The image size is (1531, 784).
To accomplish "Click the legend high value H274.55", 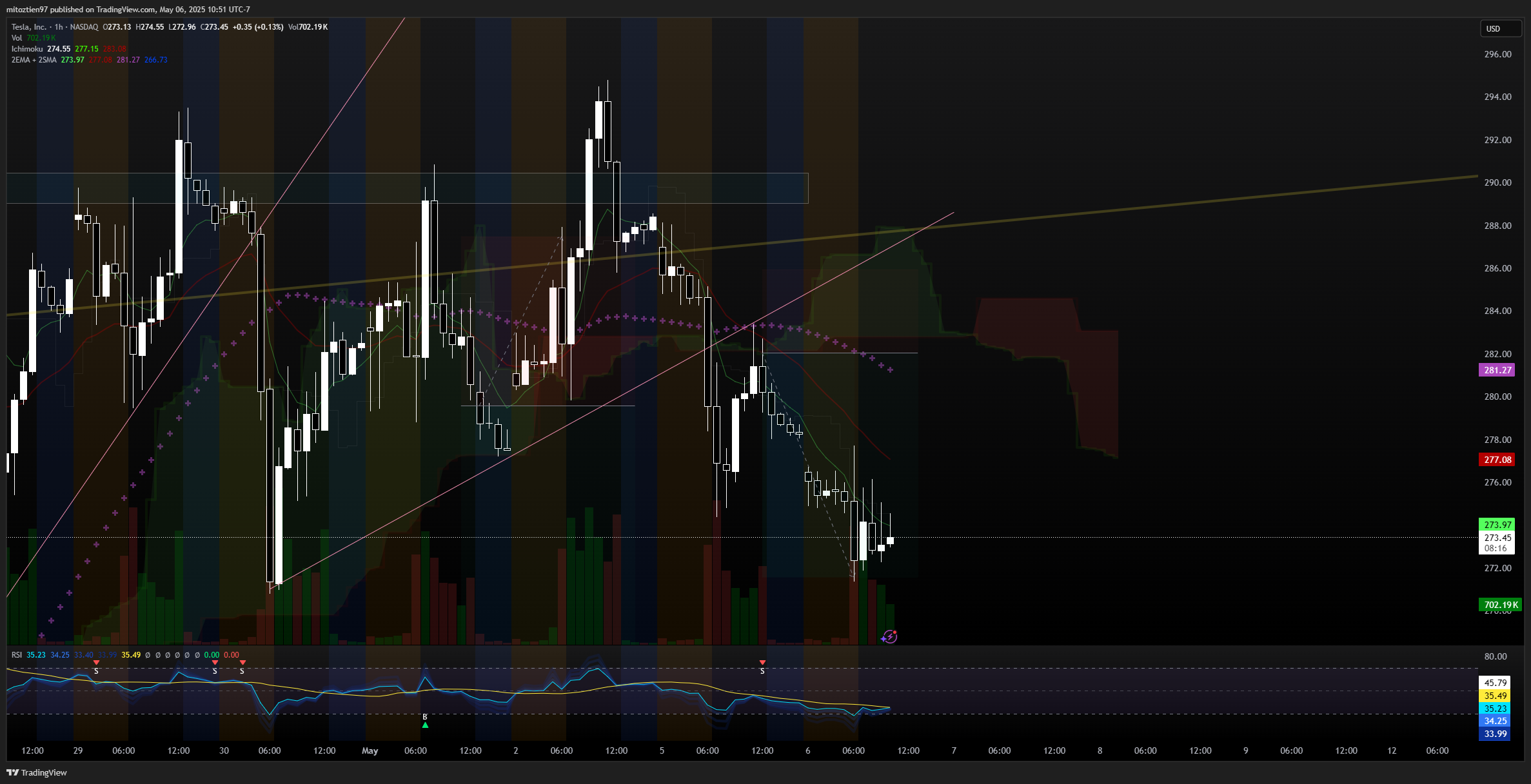I will [150, 27].
